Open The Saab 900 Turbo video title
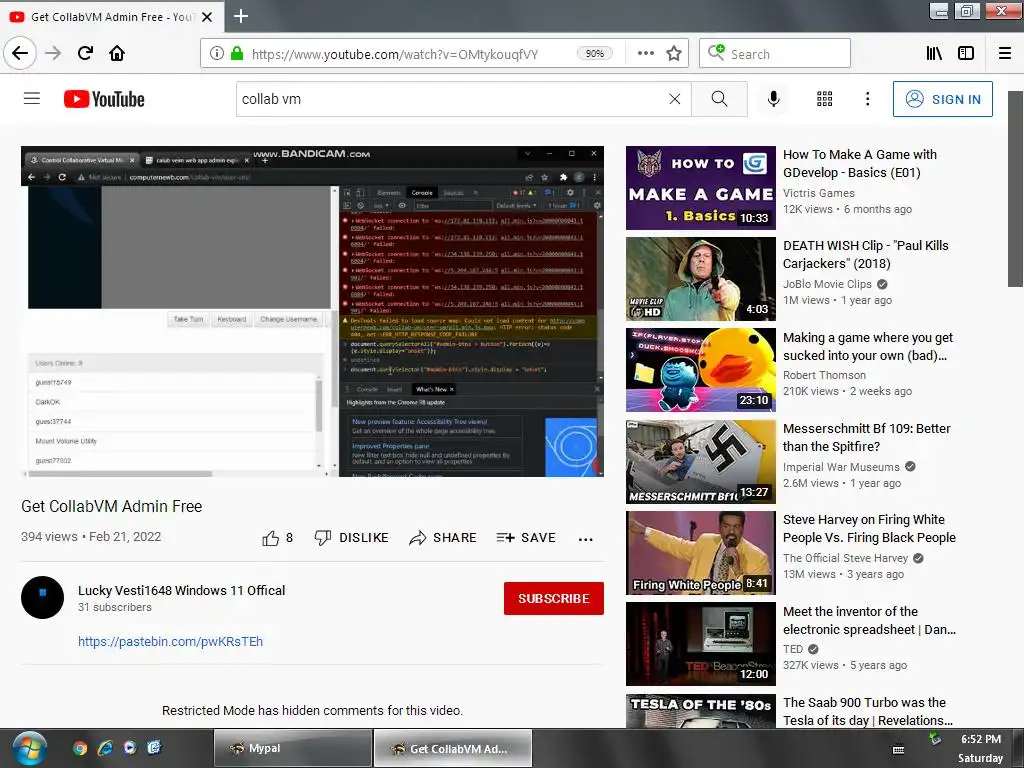Viewport: 1024px width, 768px height. point(868,711)
